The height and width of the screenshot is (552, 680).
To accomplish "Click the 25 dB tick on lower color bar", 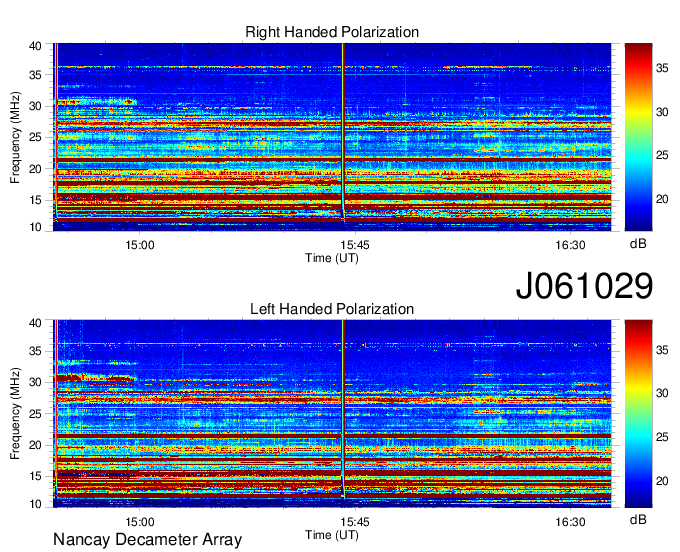I will (662, 437).
